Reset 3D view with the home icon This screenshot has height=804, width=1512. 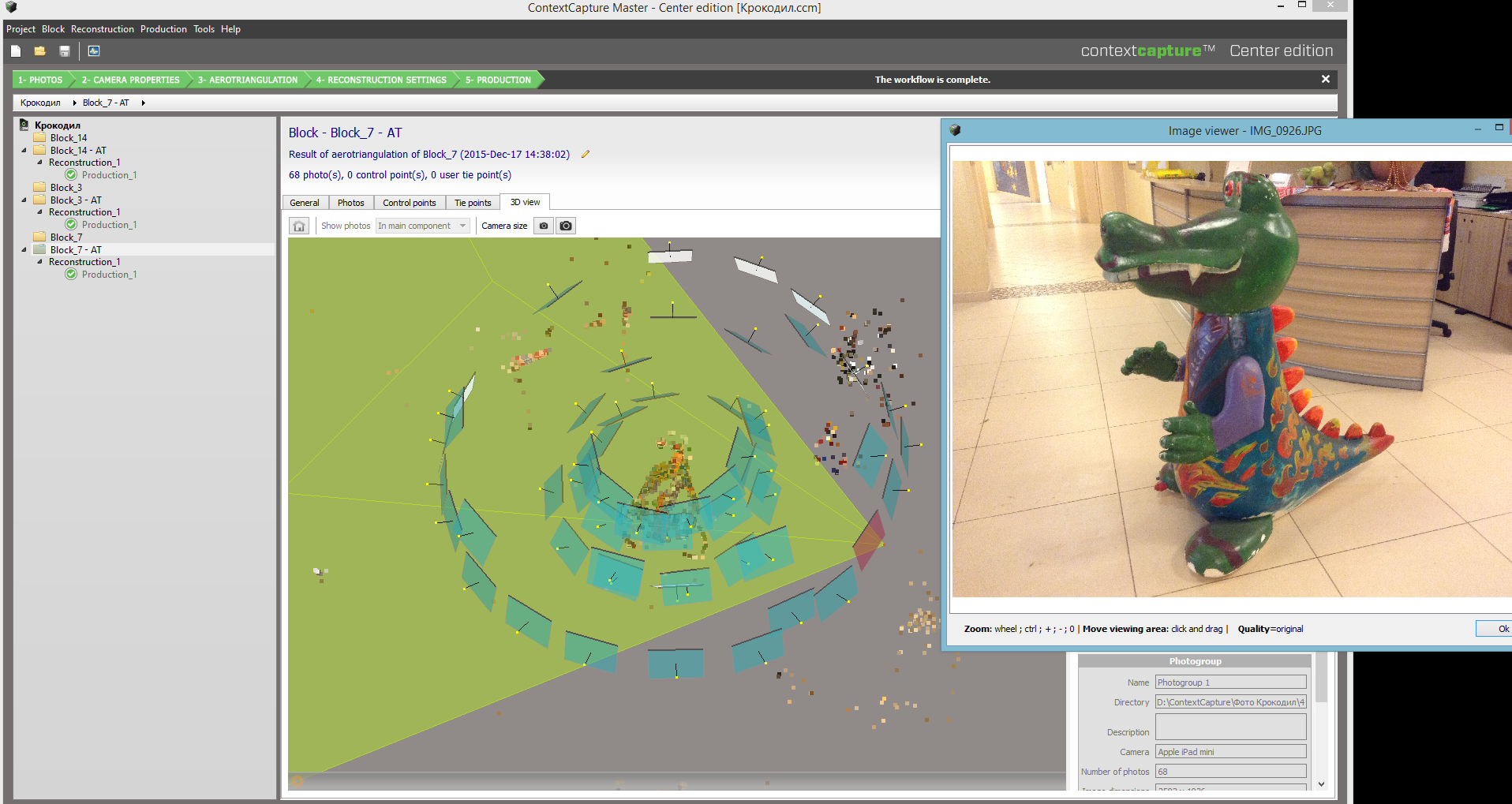point(299,226)
